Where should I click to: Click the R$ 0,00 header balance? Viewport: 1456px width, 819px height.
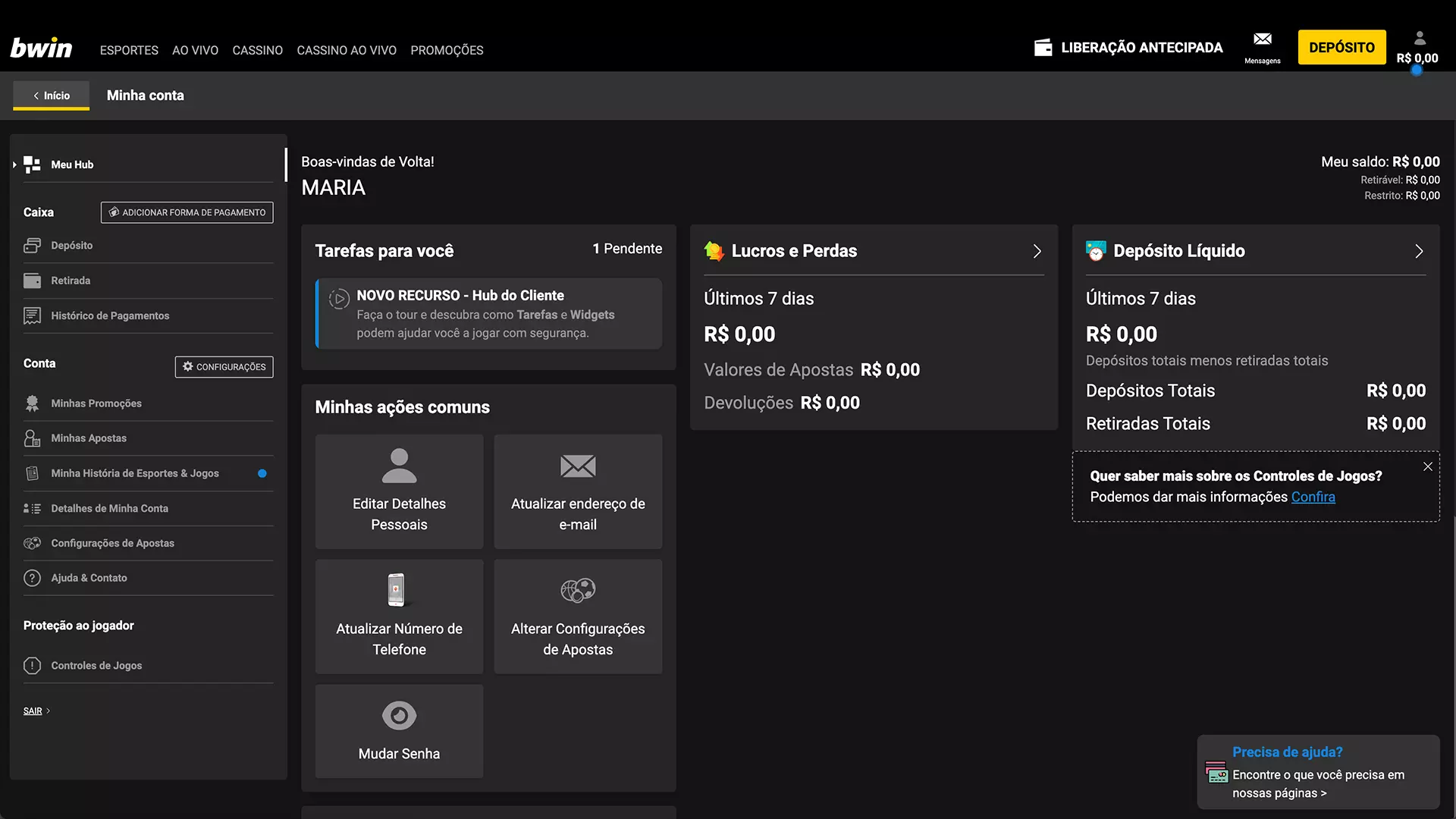[x=1417, y=58]
